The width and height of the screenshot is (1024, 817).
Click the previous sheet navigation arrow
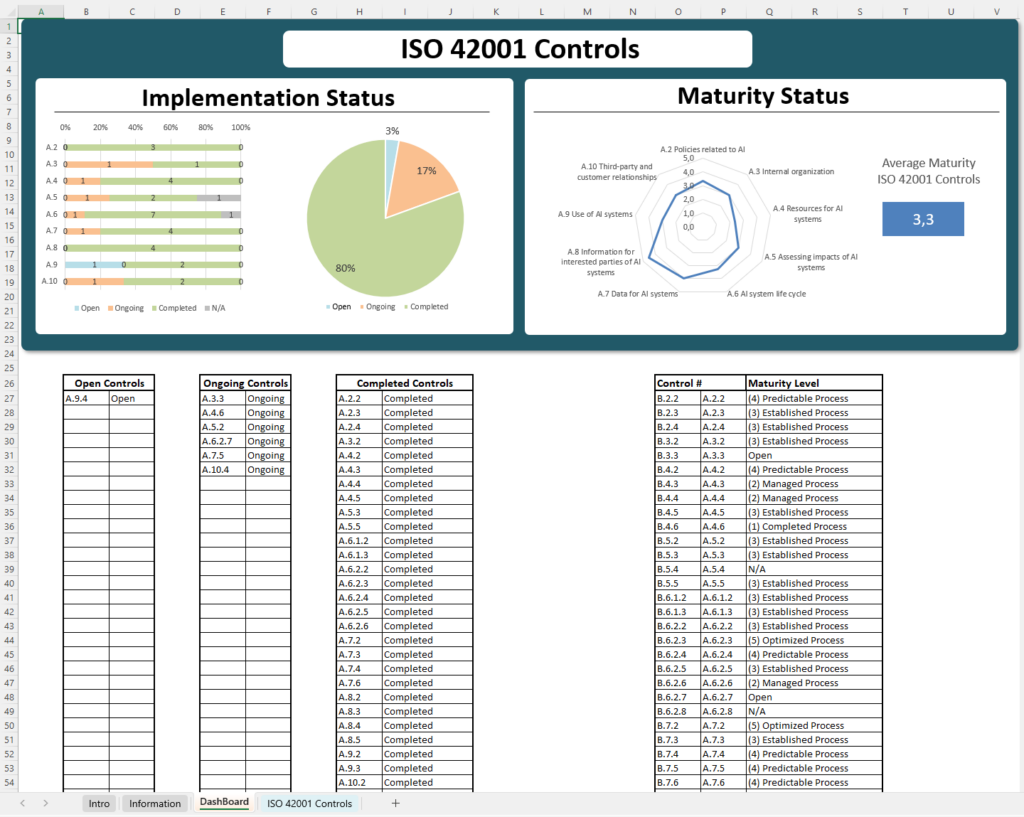pyautogui.click(x=21, y=803)
